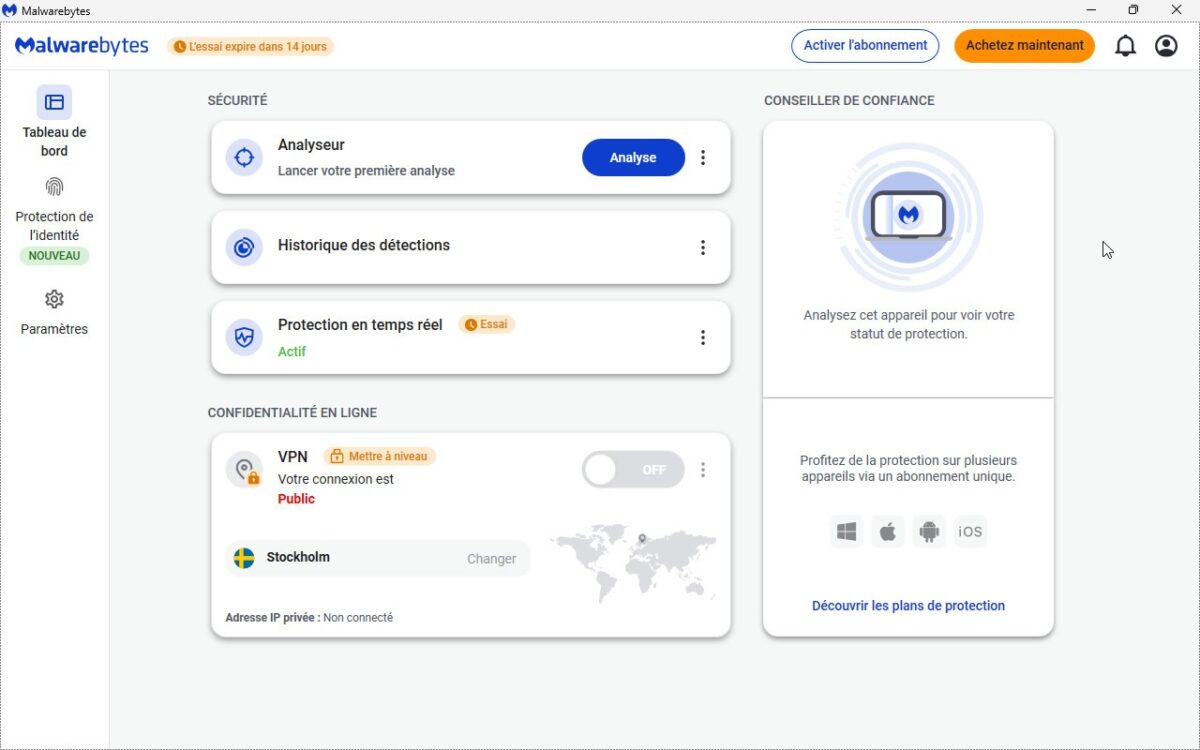Open the Historique des détections three-dot menu
The image size is (1200, 750).
click(703, 247)
